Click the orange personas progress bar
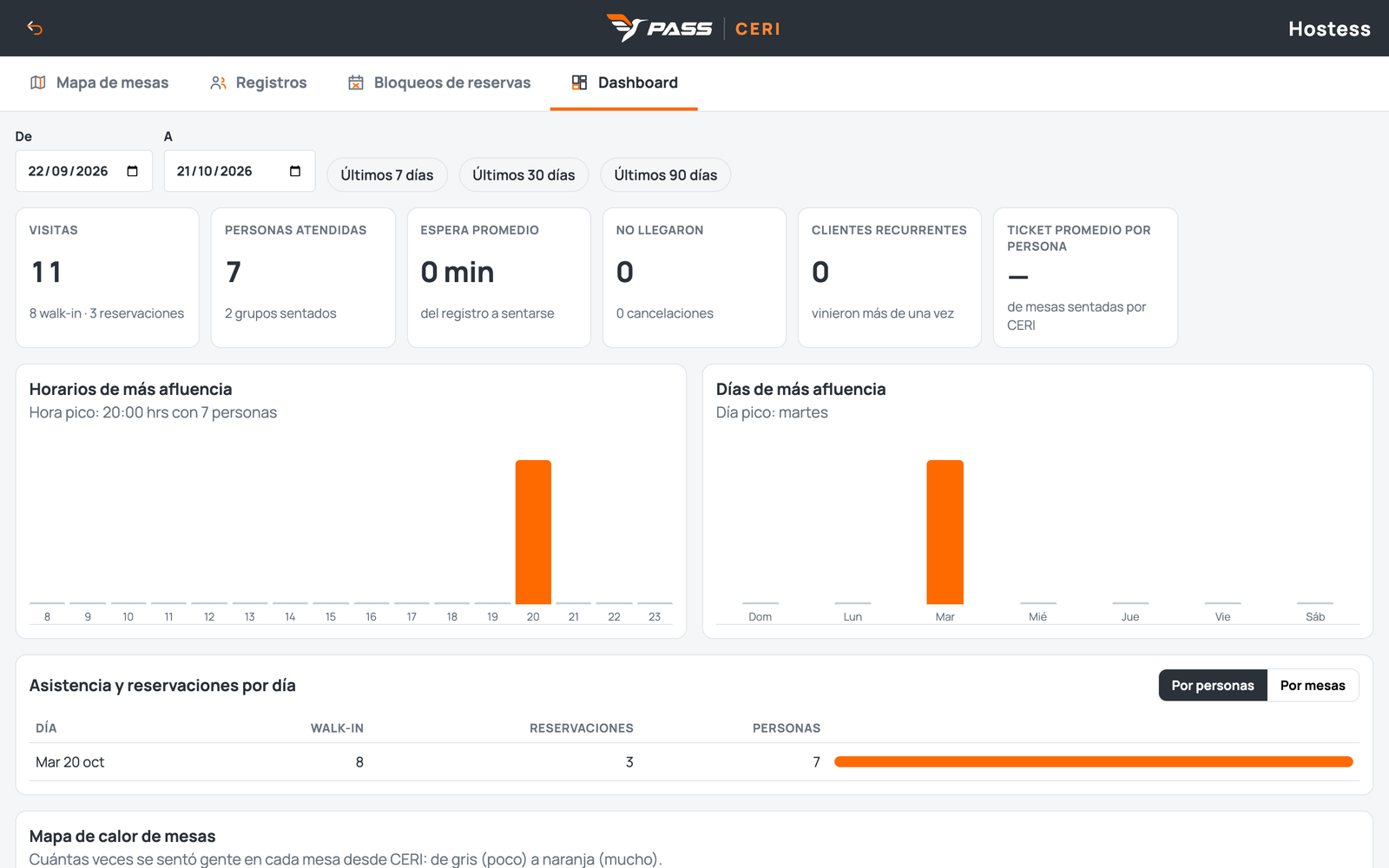 click(1094, 762)
